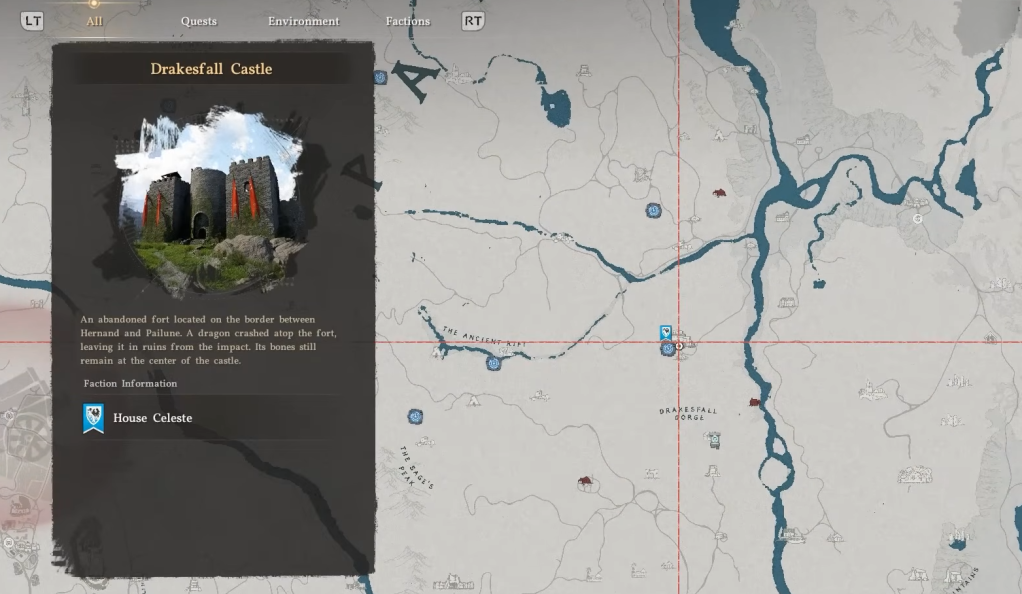Click the red beast marker in the south

click(584, 482)
